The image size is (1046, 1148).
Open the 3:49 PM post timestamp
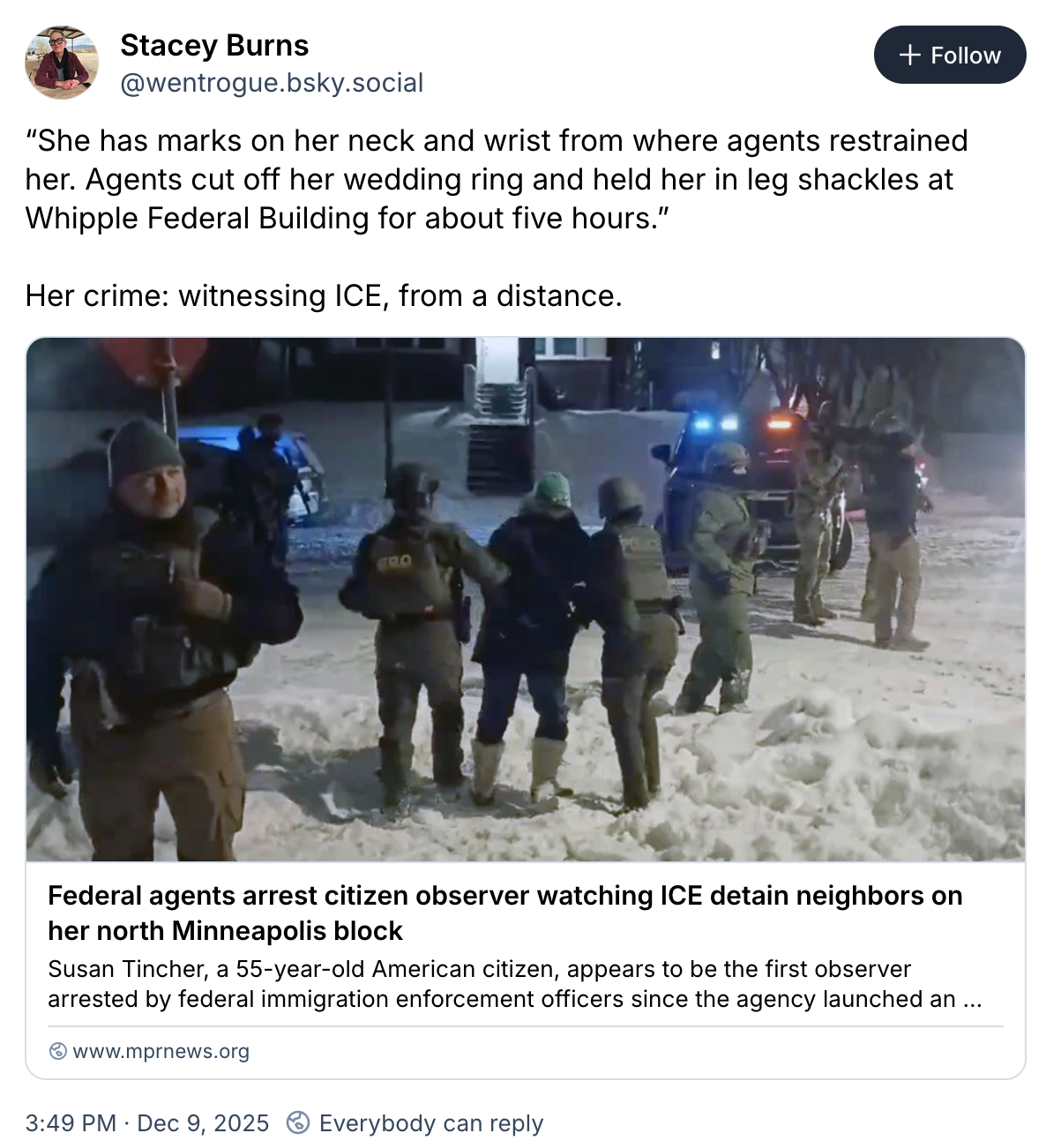(x=71, y=1122)
